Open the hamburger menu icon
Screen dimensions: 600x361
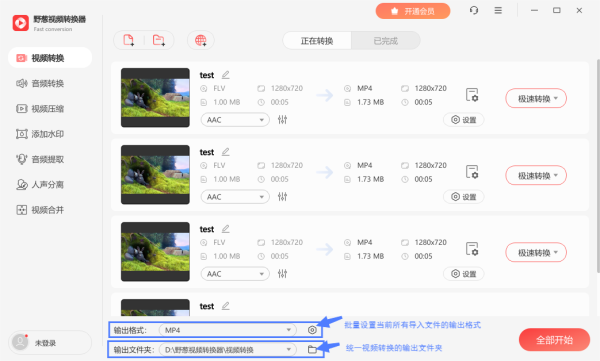(498, 10)
